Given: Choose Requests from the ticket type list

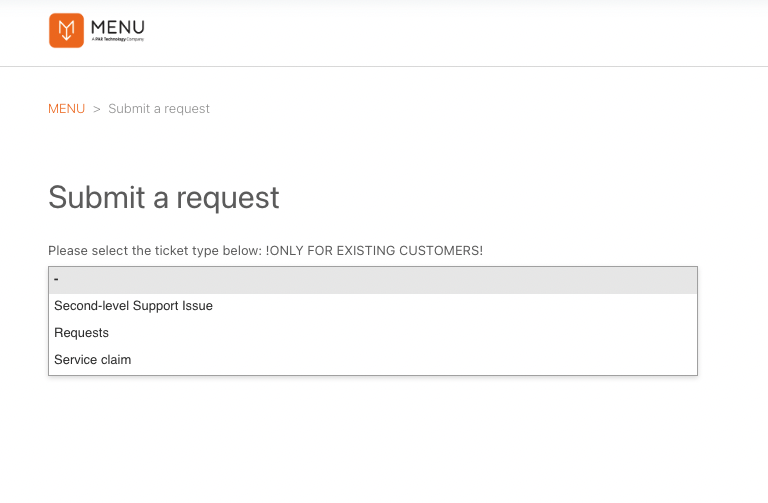Looking at the screenshot, I should click(x=373, y=333).
